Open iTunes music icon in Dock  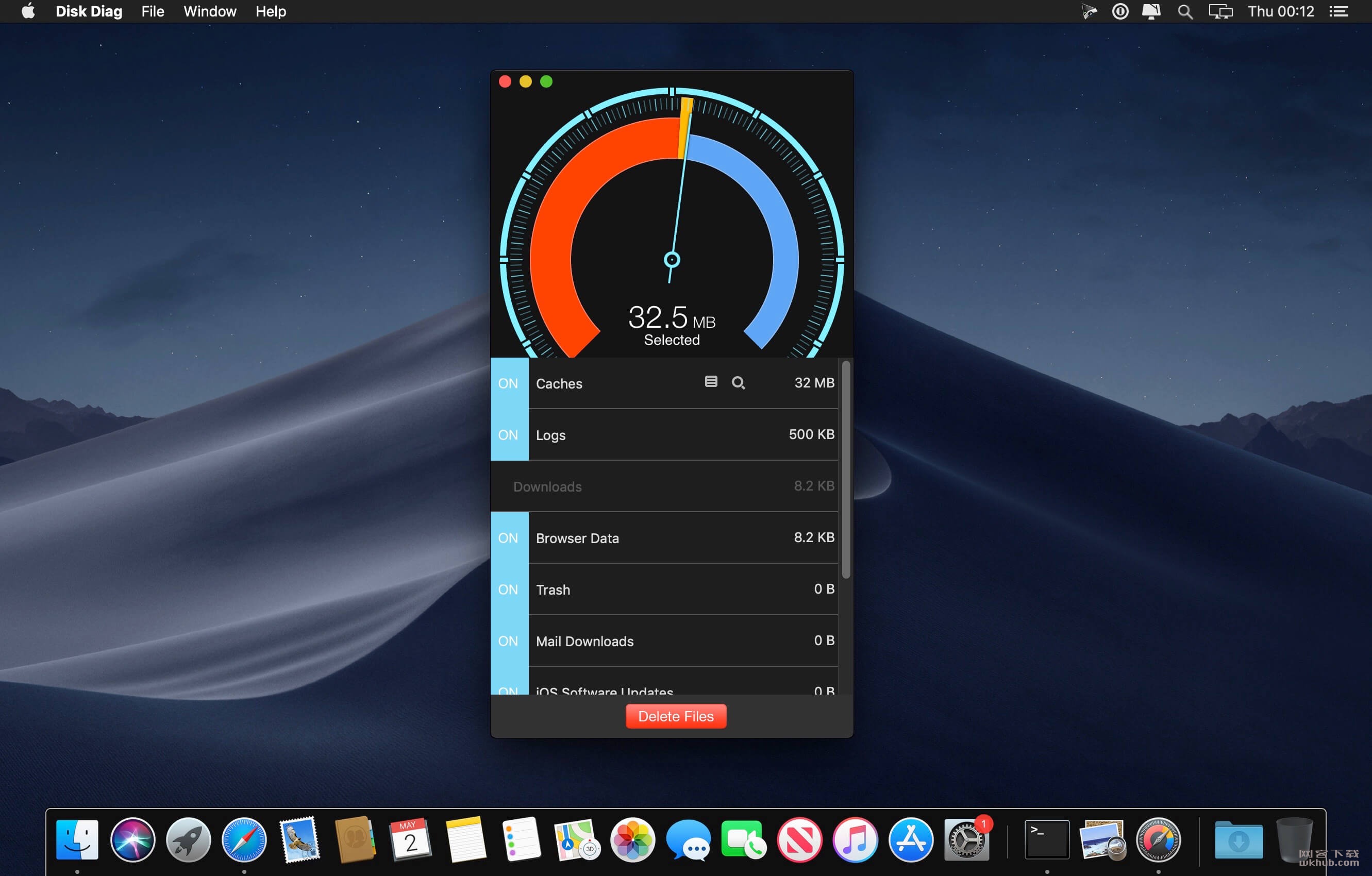[855, 839]
